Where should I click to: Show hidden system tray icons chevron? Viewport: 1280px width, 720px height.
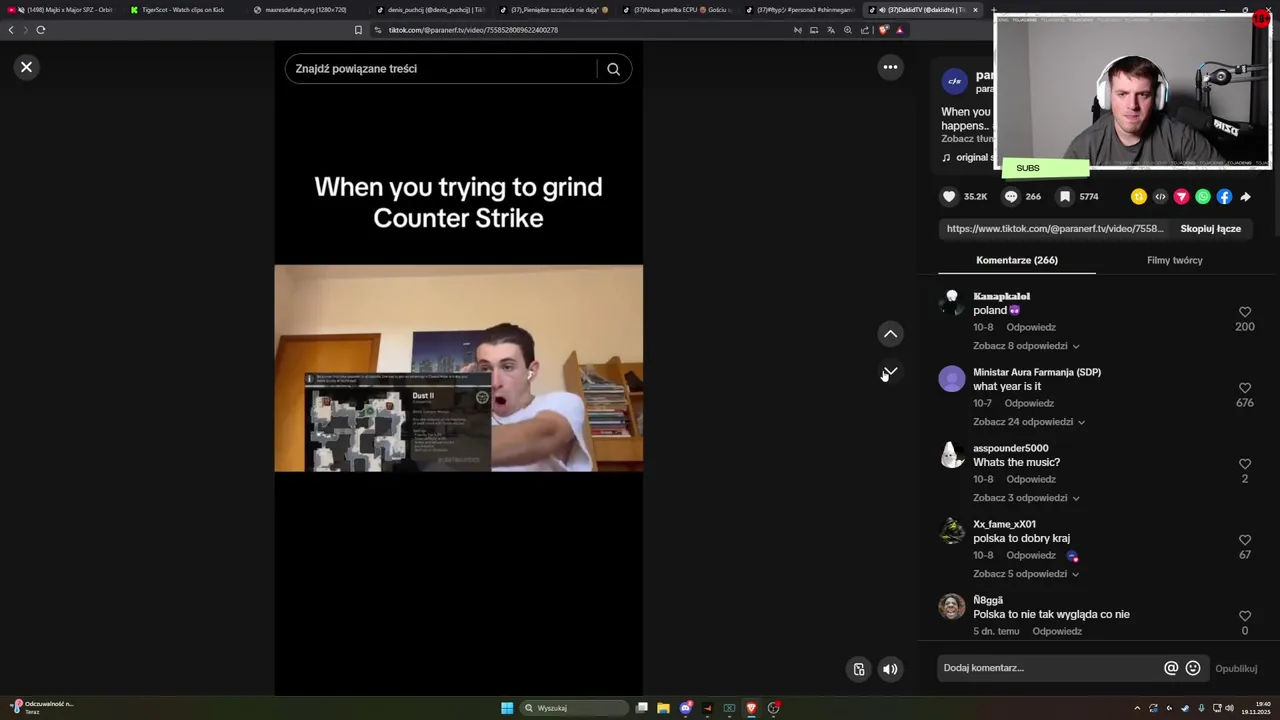(1137, 708)
